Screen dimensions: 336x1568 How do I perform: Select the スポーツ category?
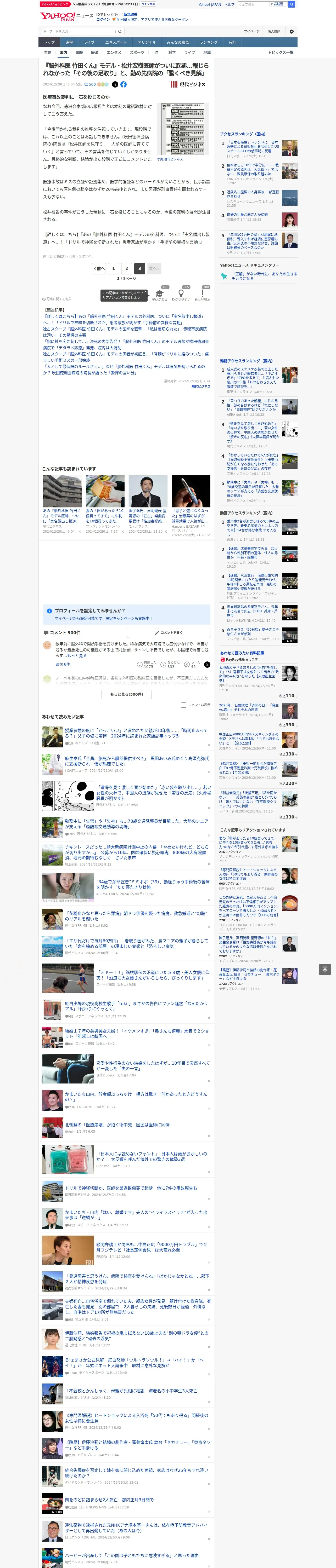point(137,52)
